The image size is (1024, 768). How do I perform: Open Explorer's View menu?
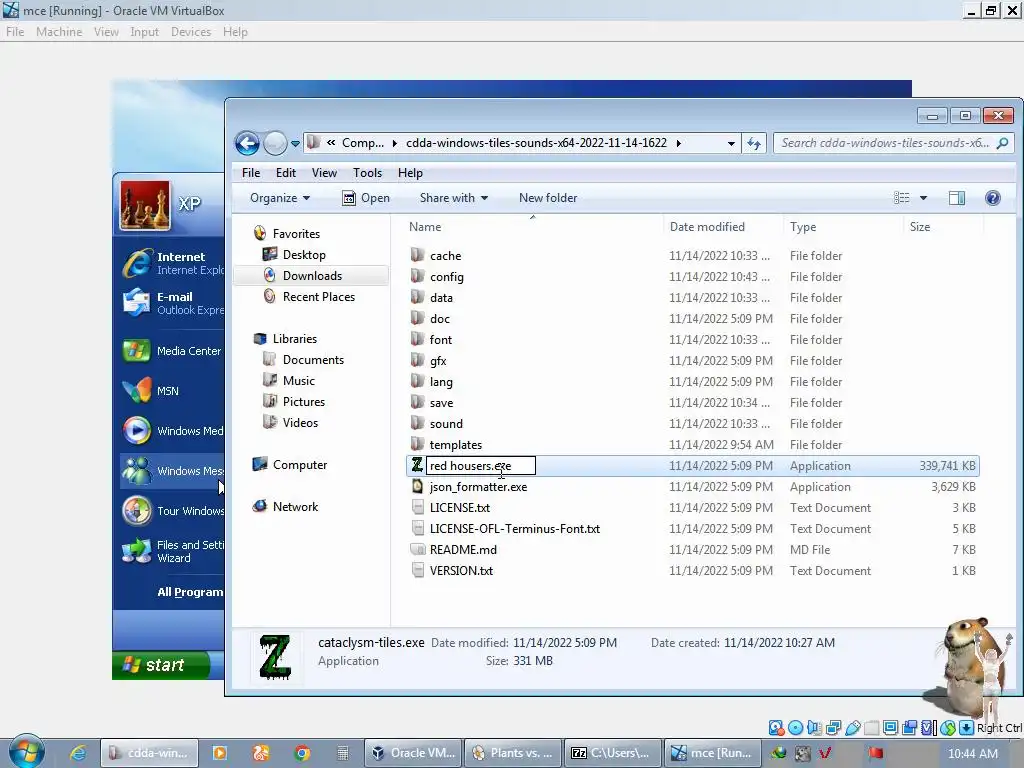pyautogui.click(x=324, y=173)
